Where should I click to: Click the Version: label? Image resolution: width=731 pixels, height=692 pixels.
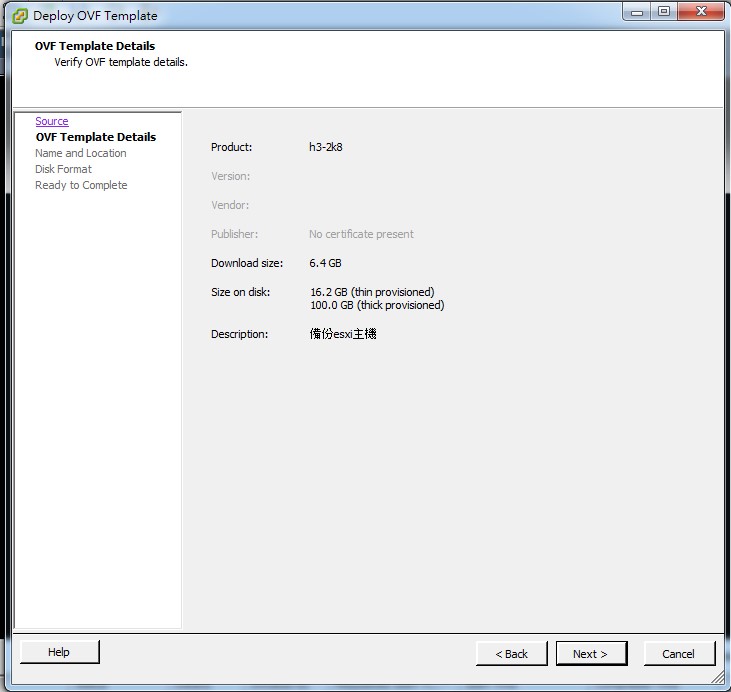coord(230,176)
